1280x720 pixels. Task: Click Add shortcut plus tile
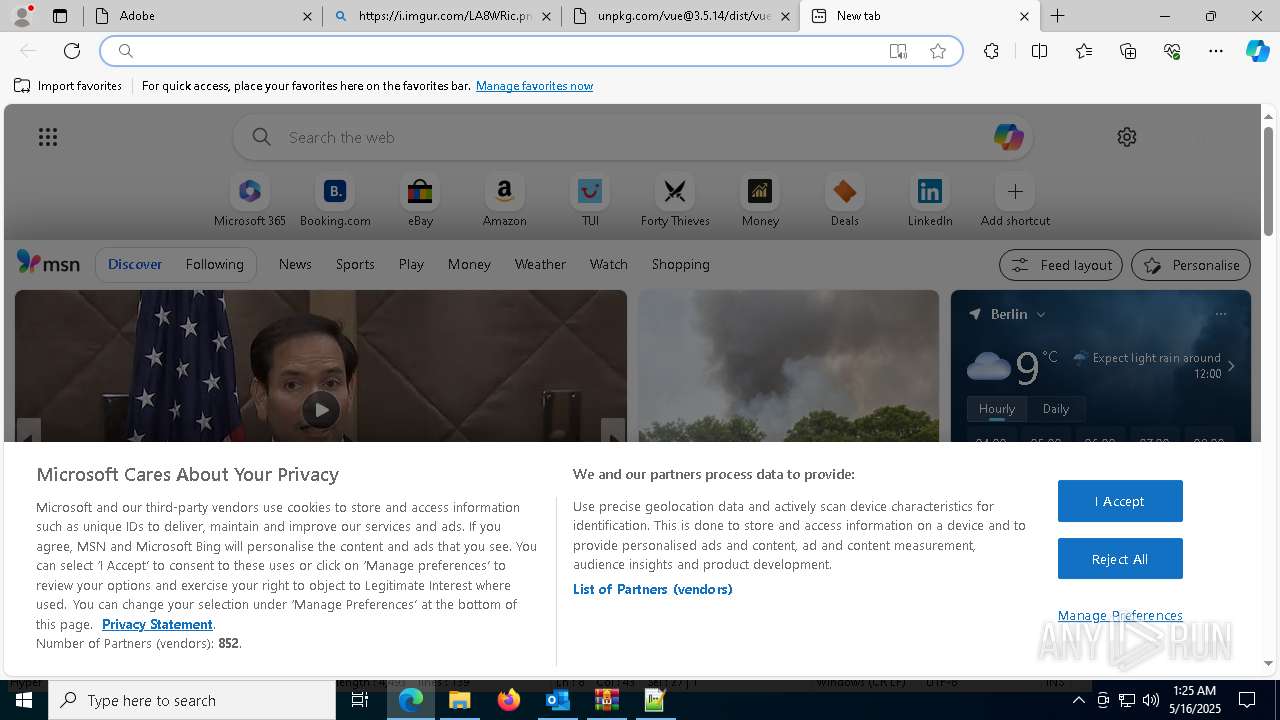[x=1015, y=201]
